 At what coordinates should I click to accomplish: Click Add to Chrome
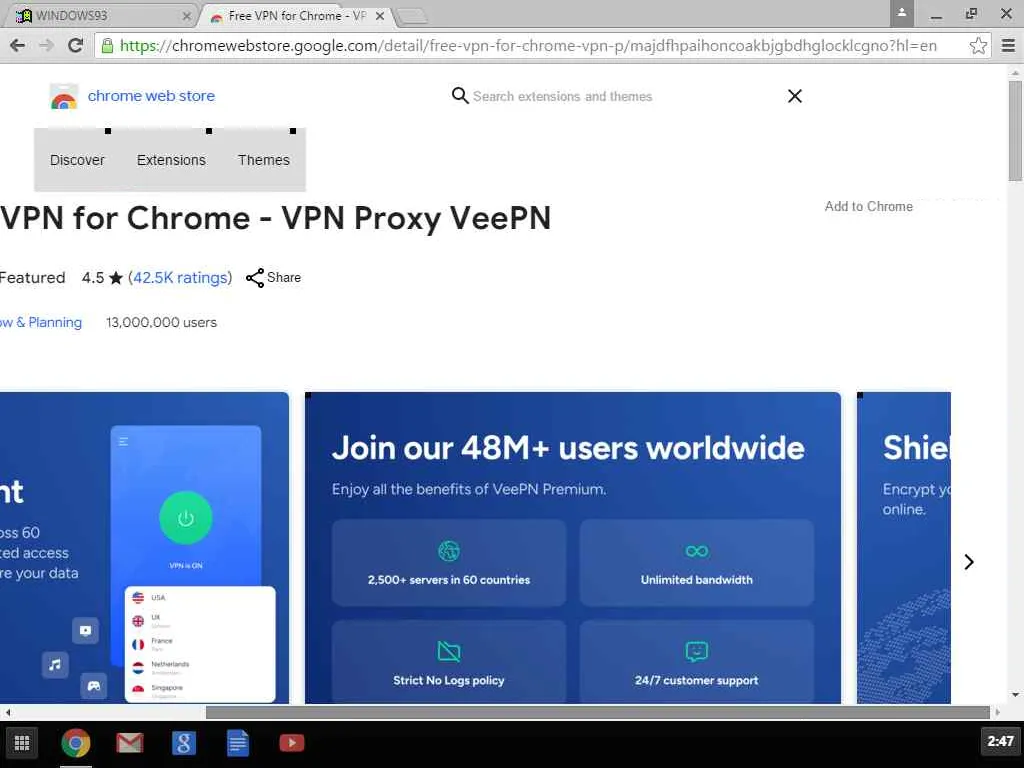coord(869,206)
